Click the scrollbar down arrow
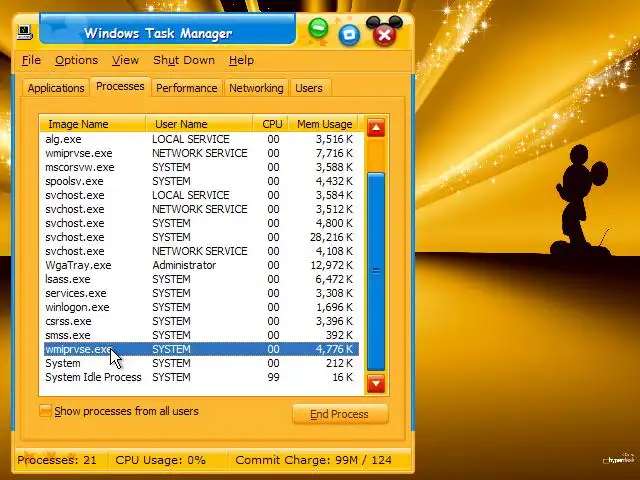 [376, 384]
